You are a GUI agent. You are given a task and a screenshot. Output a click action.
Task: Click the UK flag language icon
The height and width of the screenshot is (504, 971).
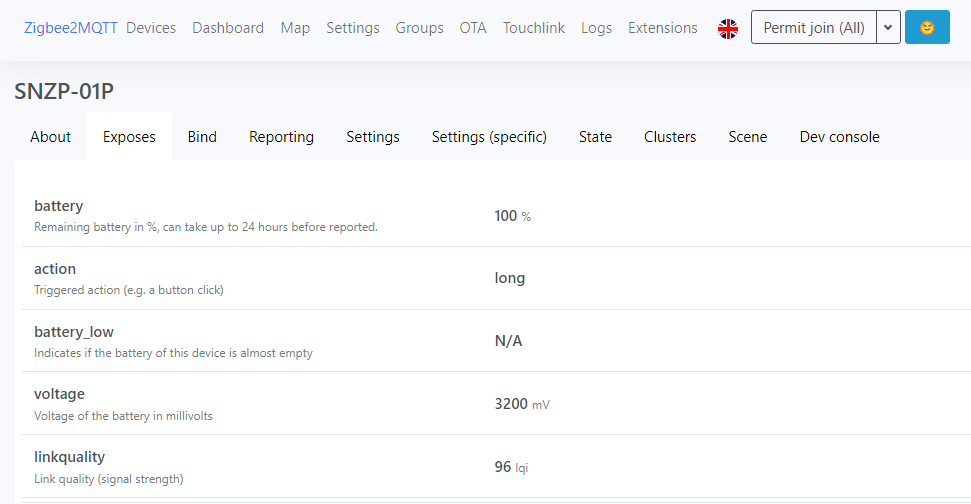728,28
